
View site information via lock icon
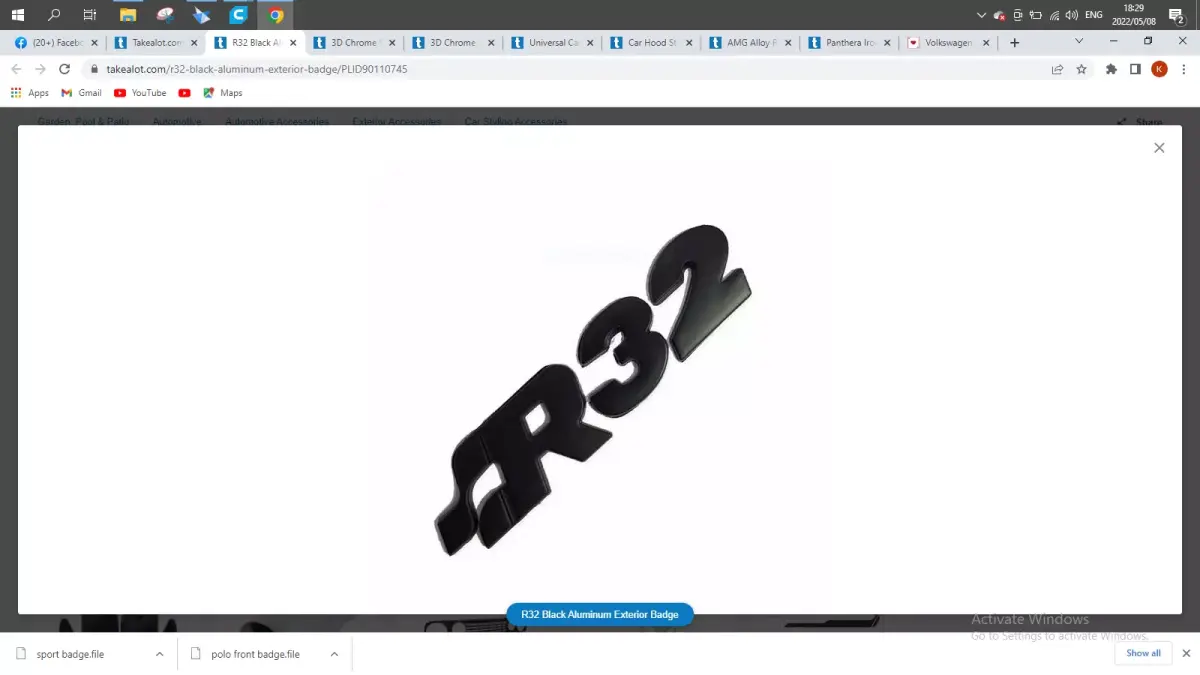tap(95, 69)
